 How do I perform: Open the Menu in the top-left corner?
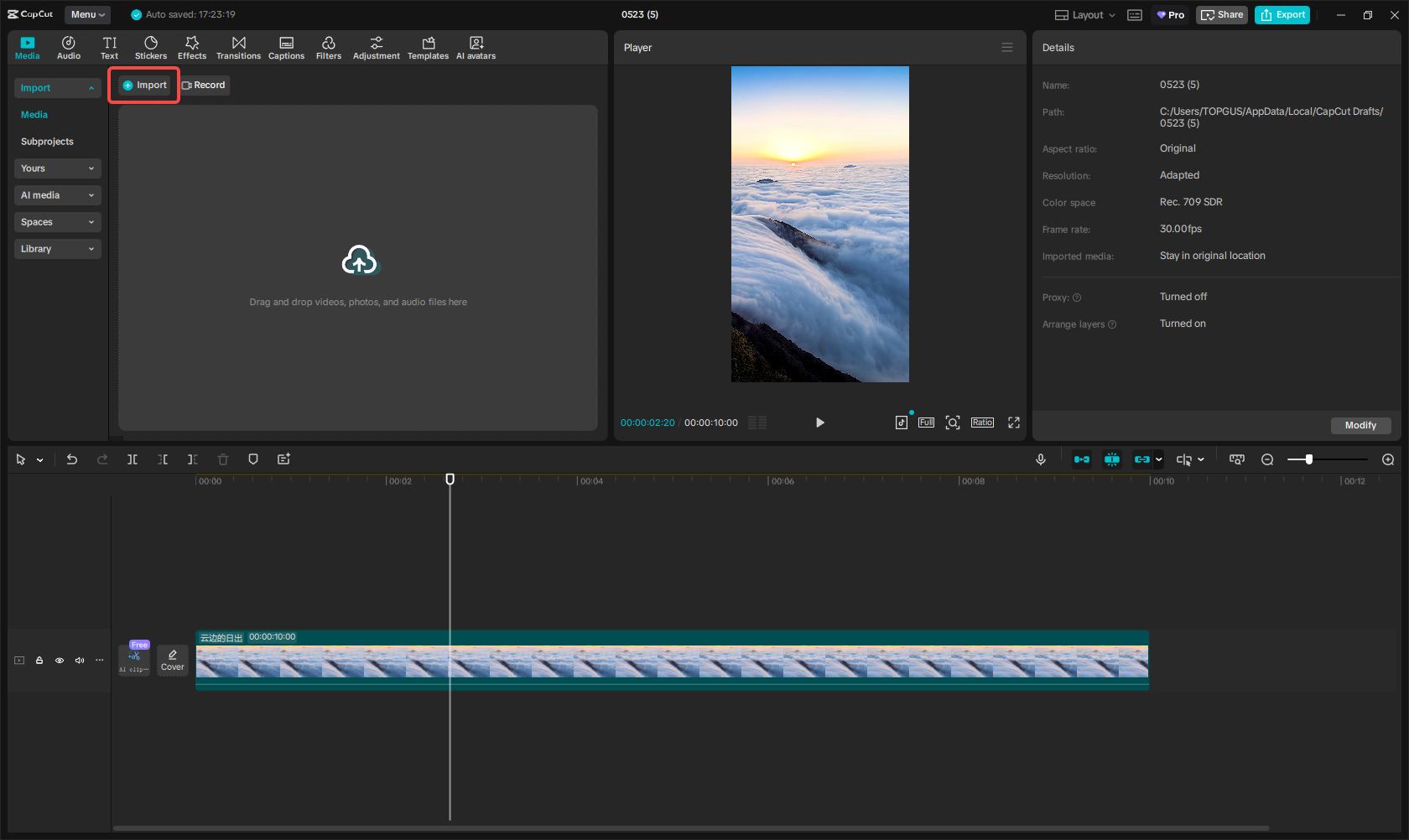[x=87, y=14]
